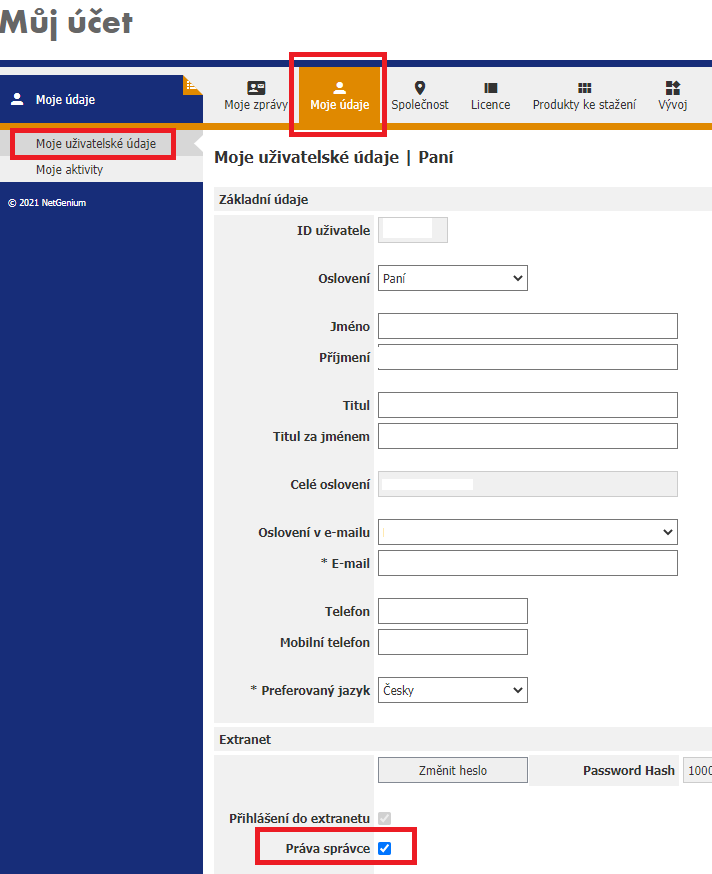Go to the Vývoj tab
Image resolution: width=712 pixels, height=874 pixels.
coord(672,96)
